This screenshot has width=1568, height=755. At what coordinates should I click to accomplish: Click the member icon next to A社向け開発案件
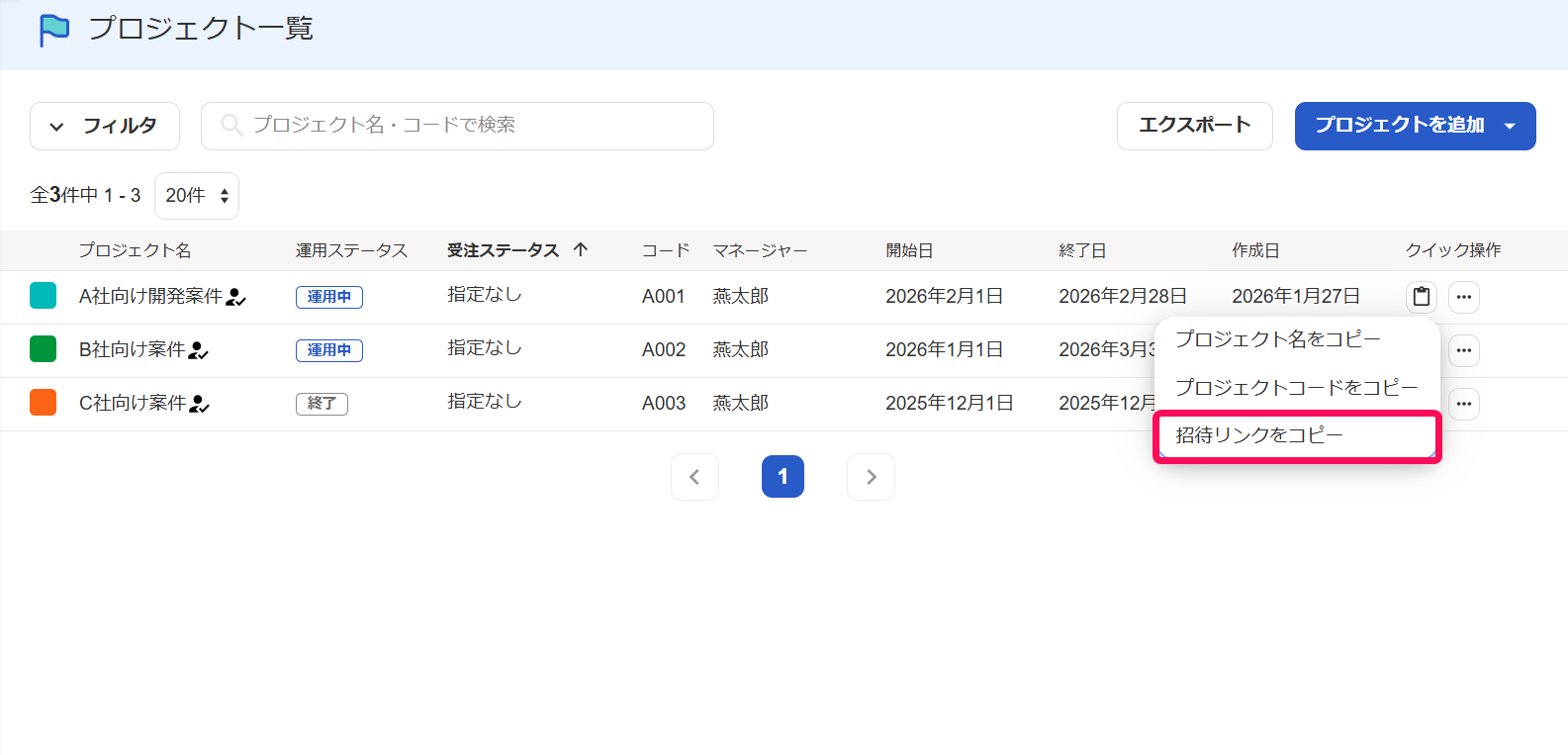(235, 297)
